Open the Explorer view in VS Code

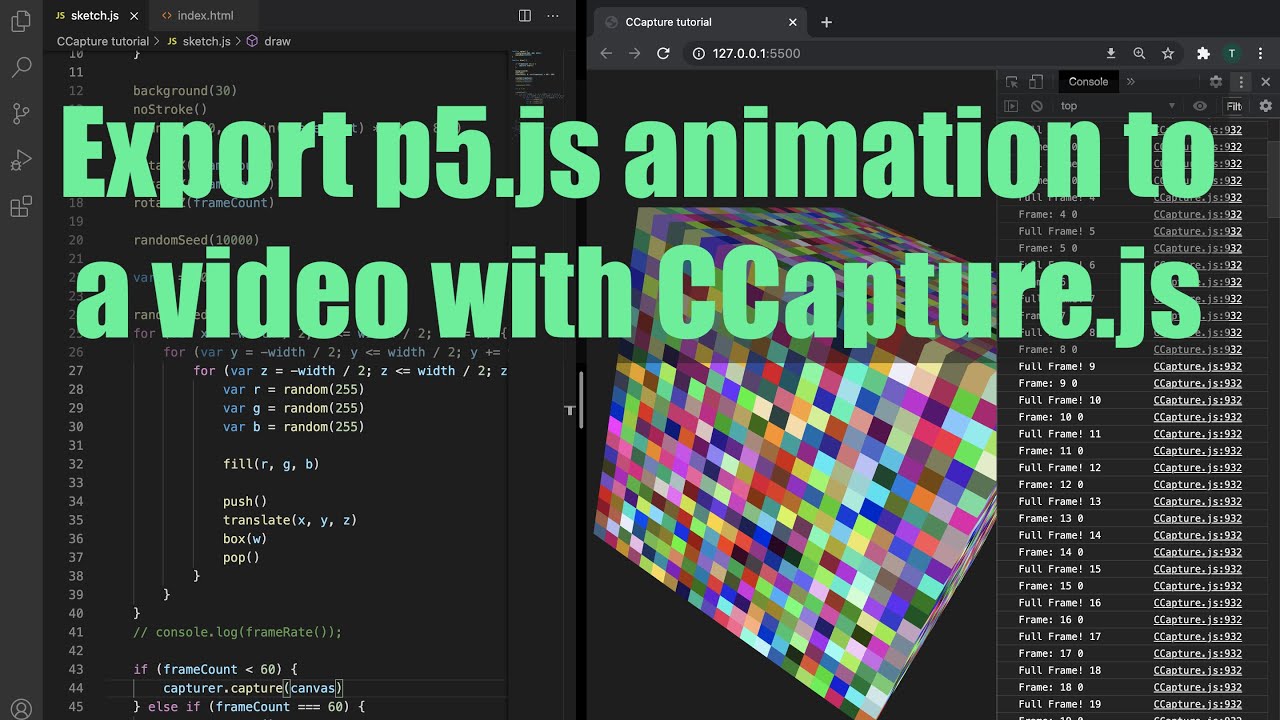click(x=21, y=20)
